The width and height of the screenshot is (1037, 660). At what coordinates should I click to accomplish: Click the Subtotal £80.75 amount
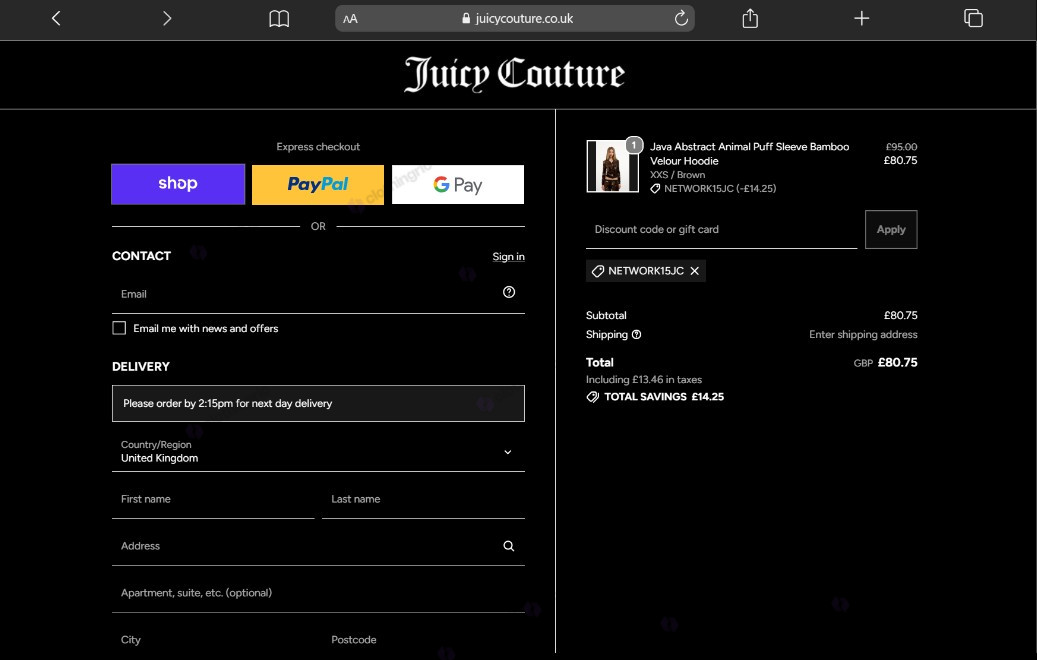coord(901,315)
